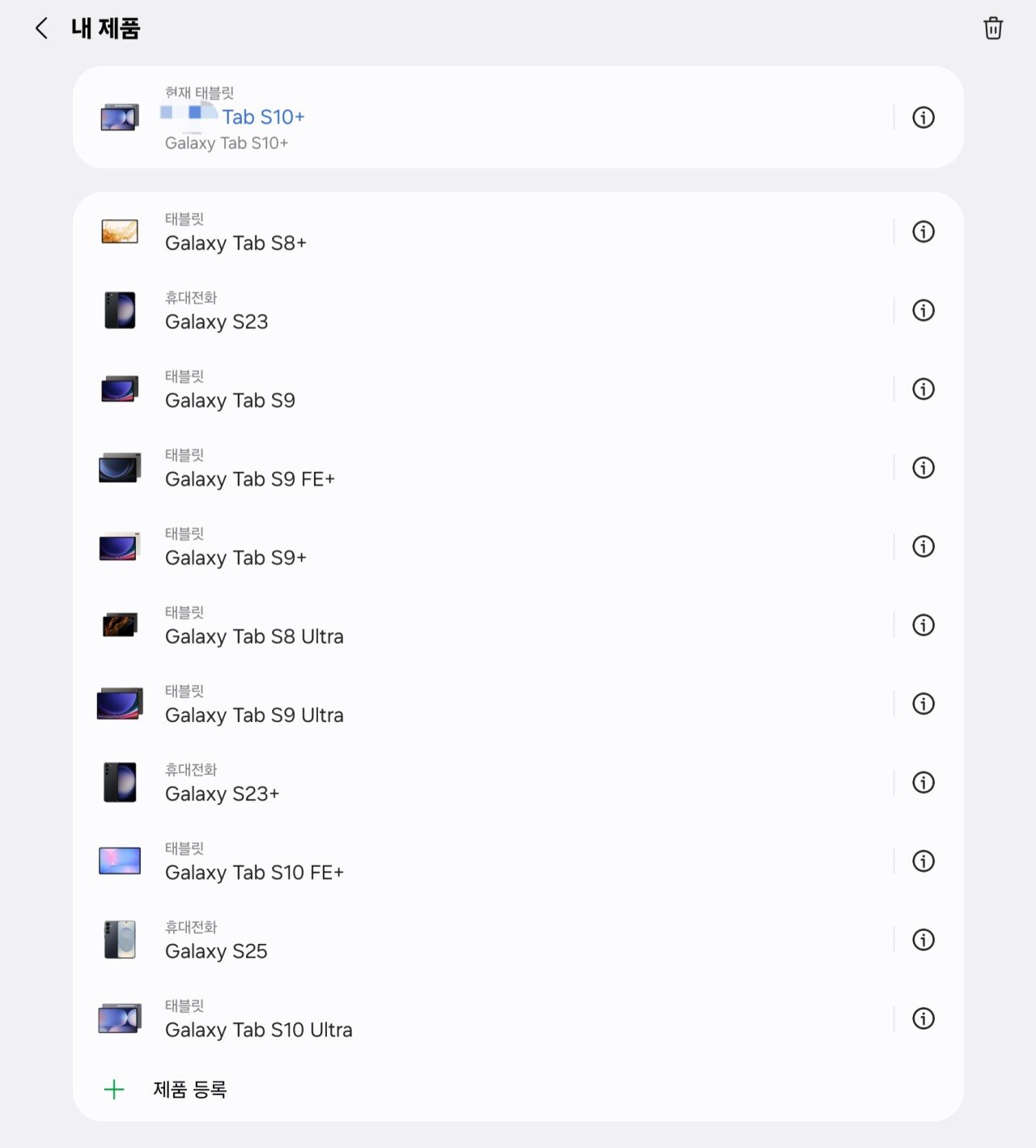Show info for Galaxy Tab S10 Ultra
The width and height of the screenshot is (1036, 1148).
click(923, 1018)
